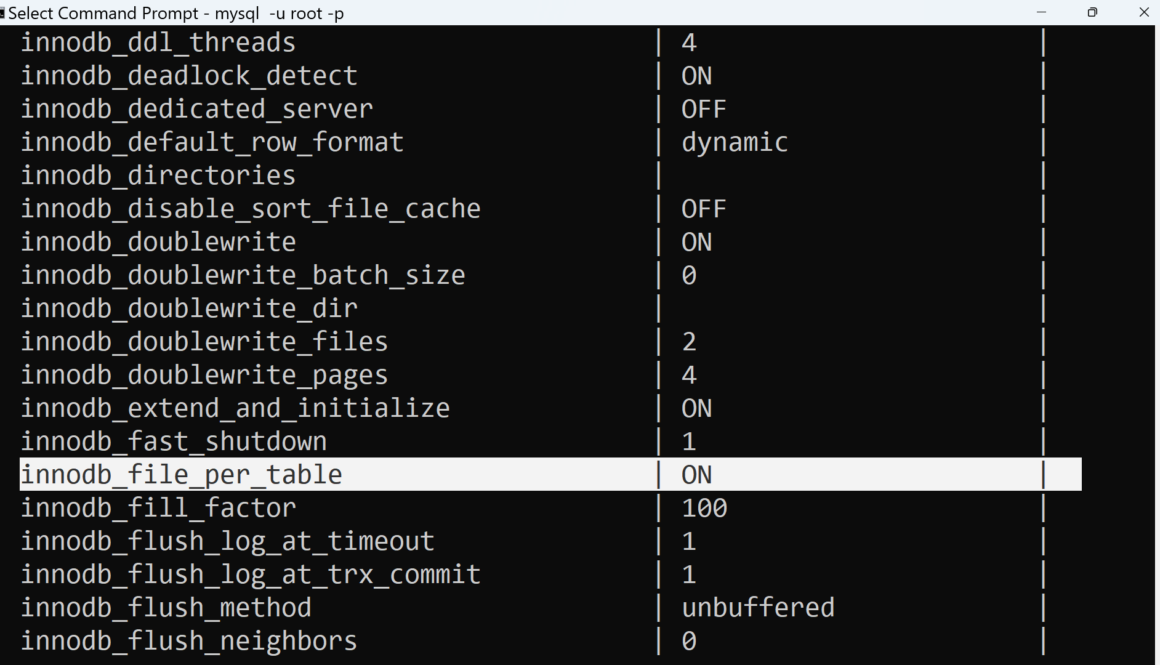Click the innodb_directories variable name
The image size is (1160, 665).
(x=158, y=175)
